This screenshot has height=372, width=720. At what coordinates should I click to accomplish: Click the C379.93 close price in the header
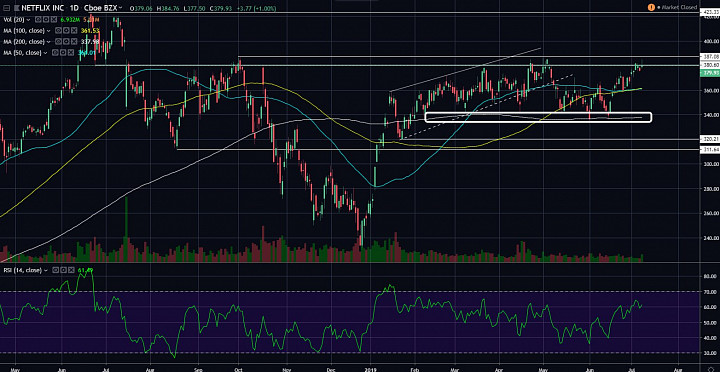pyautogui.click(x=221, y=8)
